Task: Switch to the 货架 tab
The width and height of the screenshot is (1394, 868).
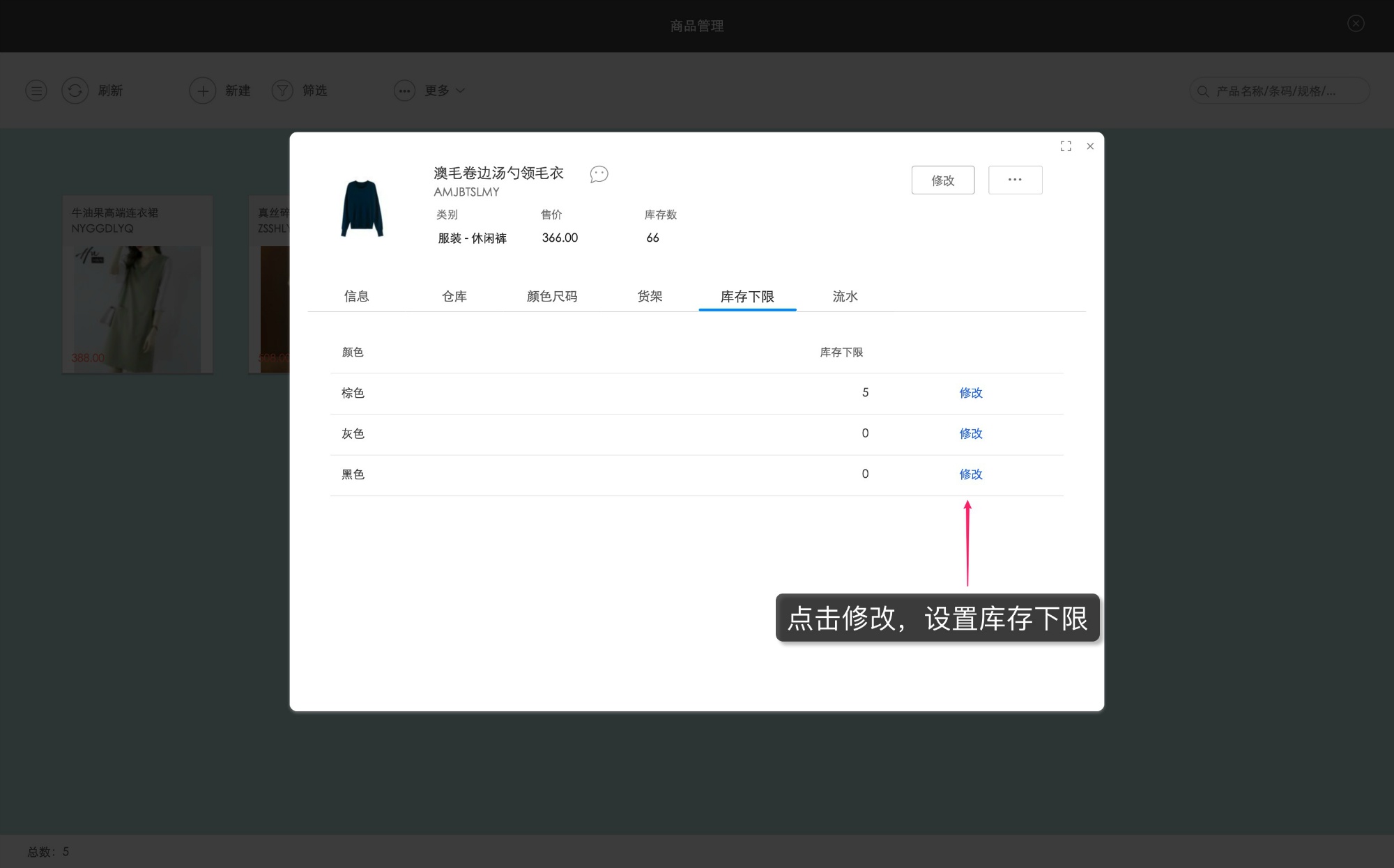Action: coord(650,297)
